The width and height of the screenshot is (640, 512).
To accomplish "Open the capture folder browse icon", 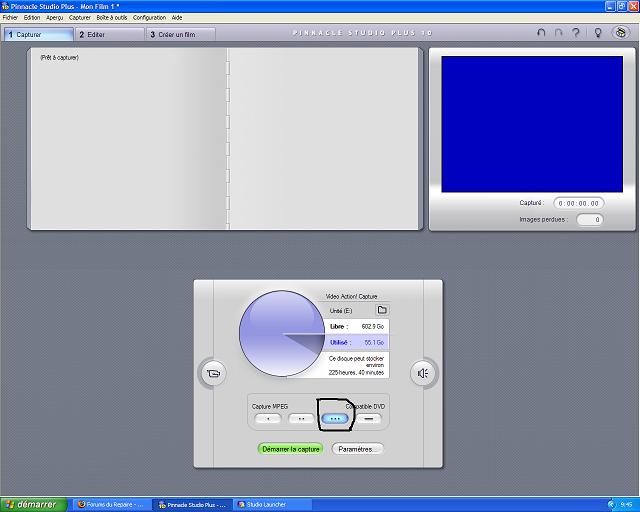I will [x=382, y=310].
